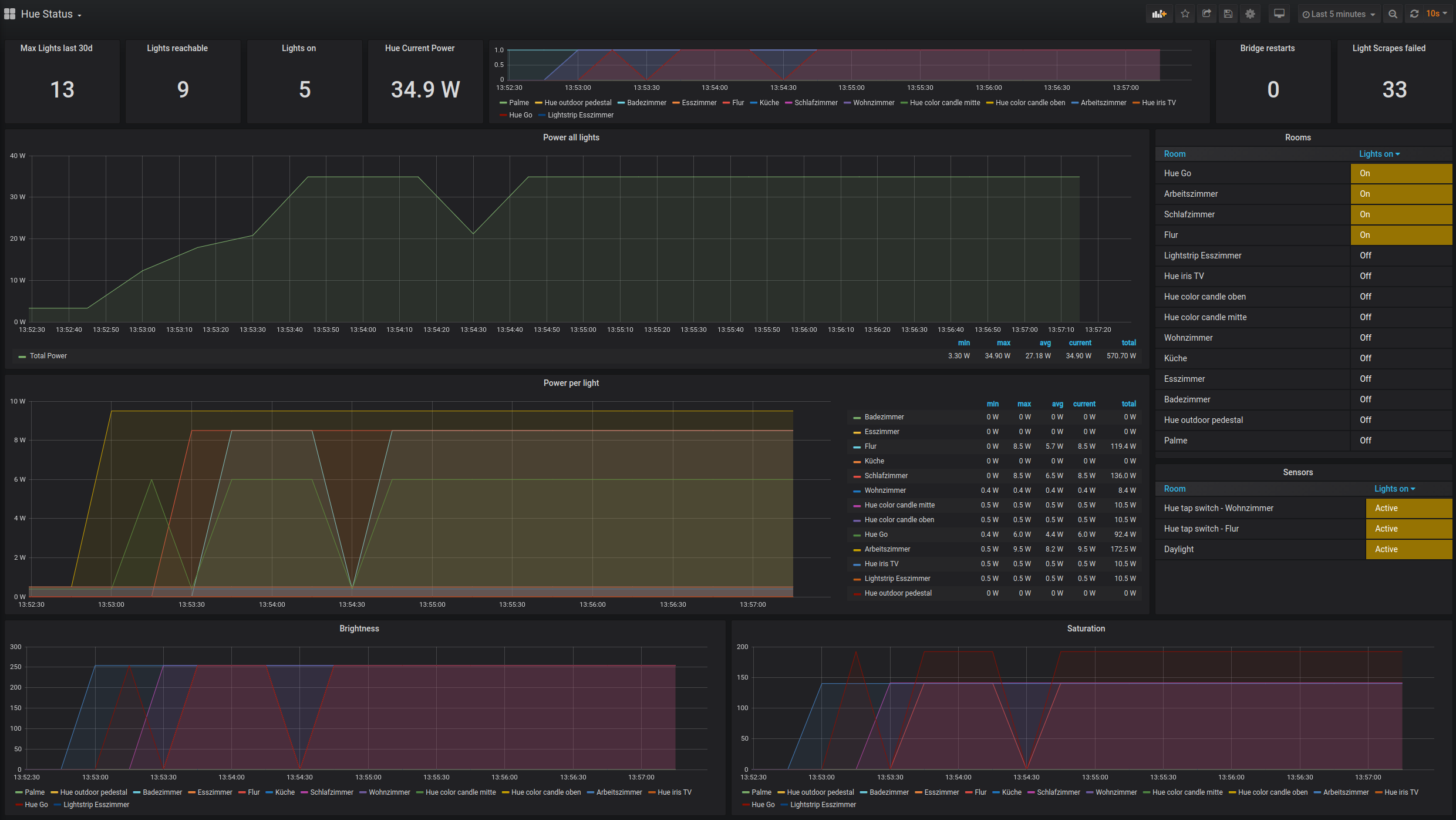Cycle view mode with monitor icon
This screenshot has width=1456, height=820.
(x=1279, y=14)
